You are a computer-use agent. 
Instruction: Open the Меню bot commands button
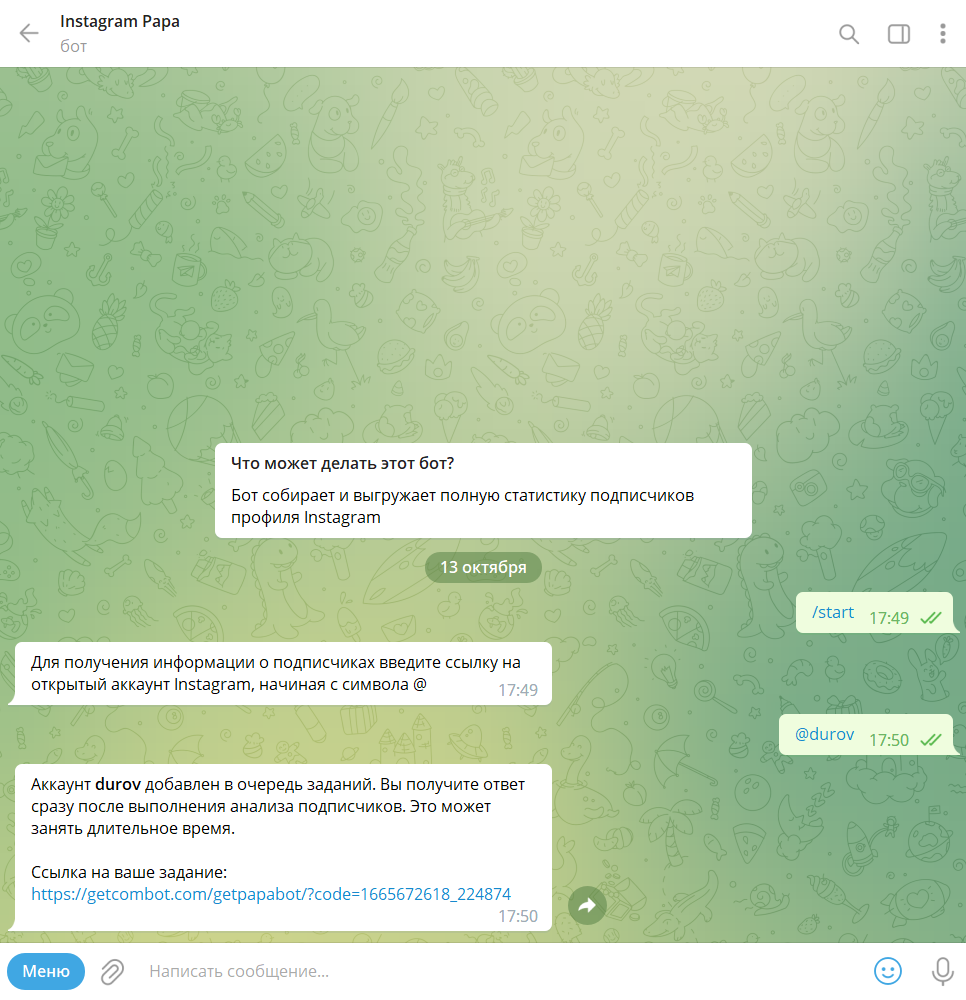pos(46,971)
